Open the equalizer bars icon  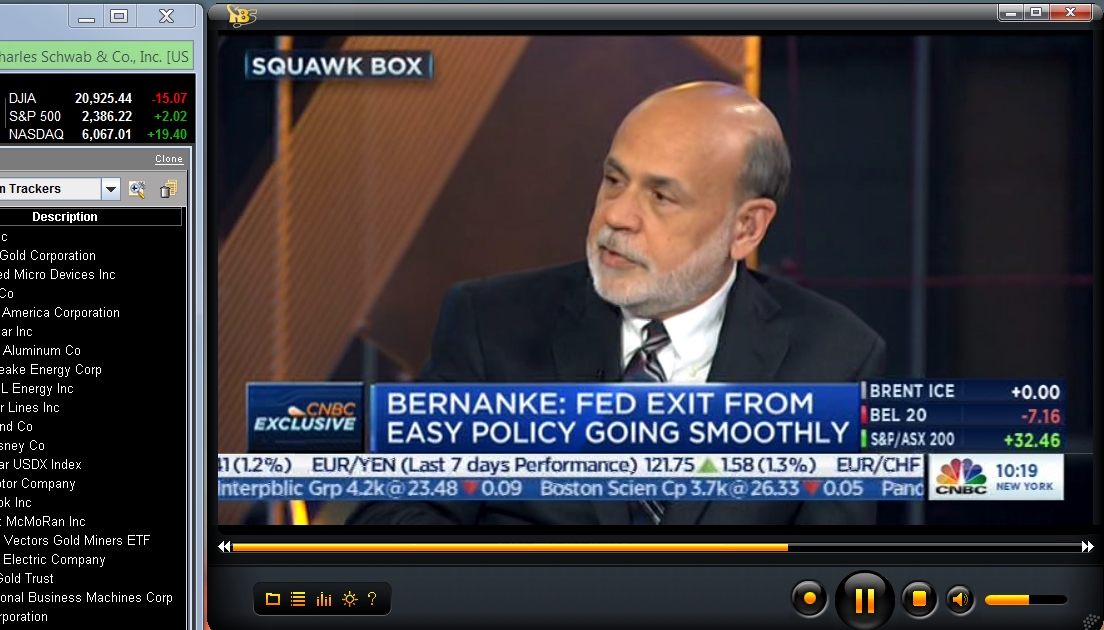point(324,599)
